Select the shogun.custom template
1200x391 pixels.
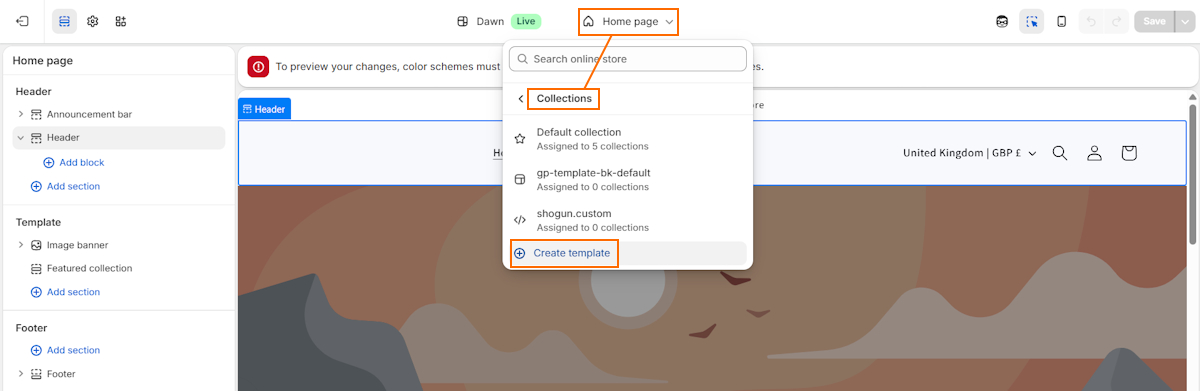(x=628, y=220)
